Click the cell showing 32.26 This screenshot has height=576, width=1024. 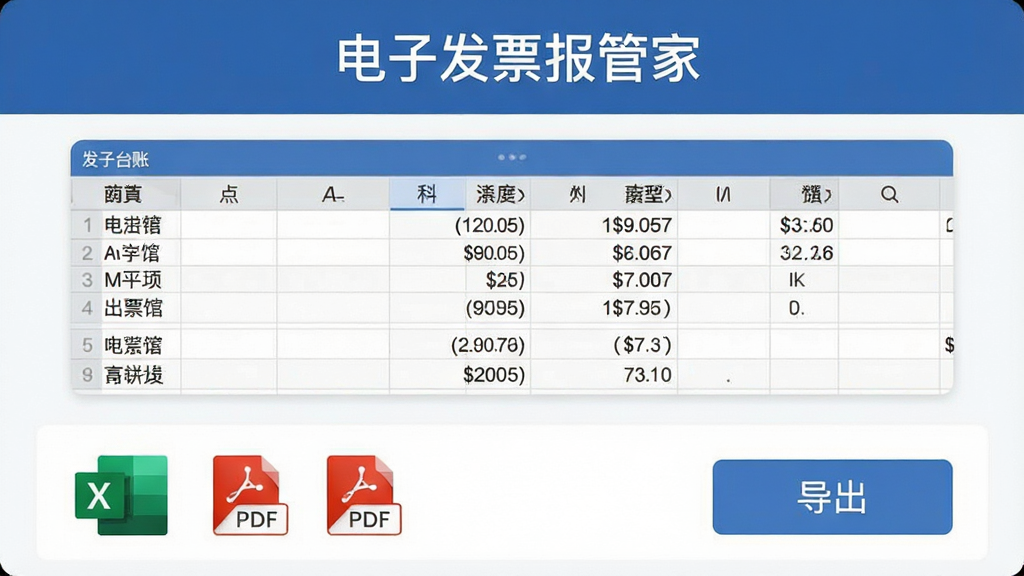(805, 253)
